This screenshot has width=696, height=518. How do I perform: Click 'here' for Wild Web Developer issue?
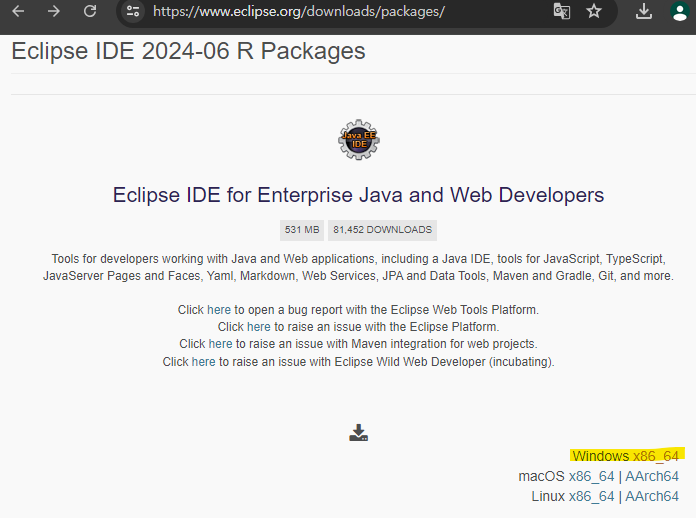click(x=204, y=362)
